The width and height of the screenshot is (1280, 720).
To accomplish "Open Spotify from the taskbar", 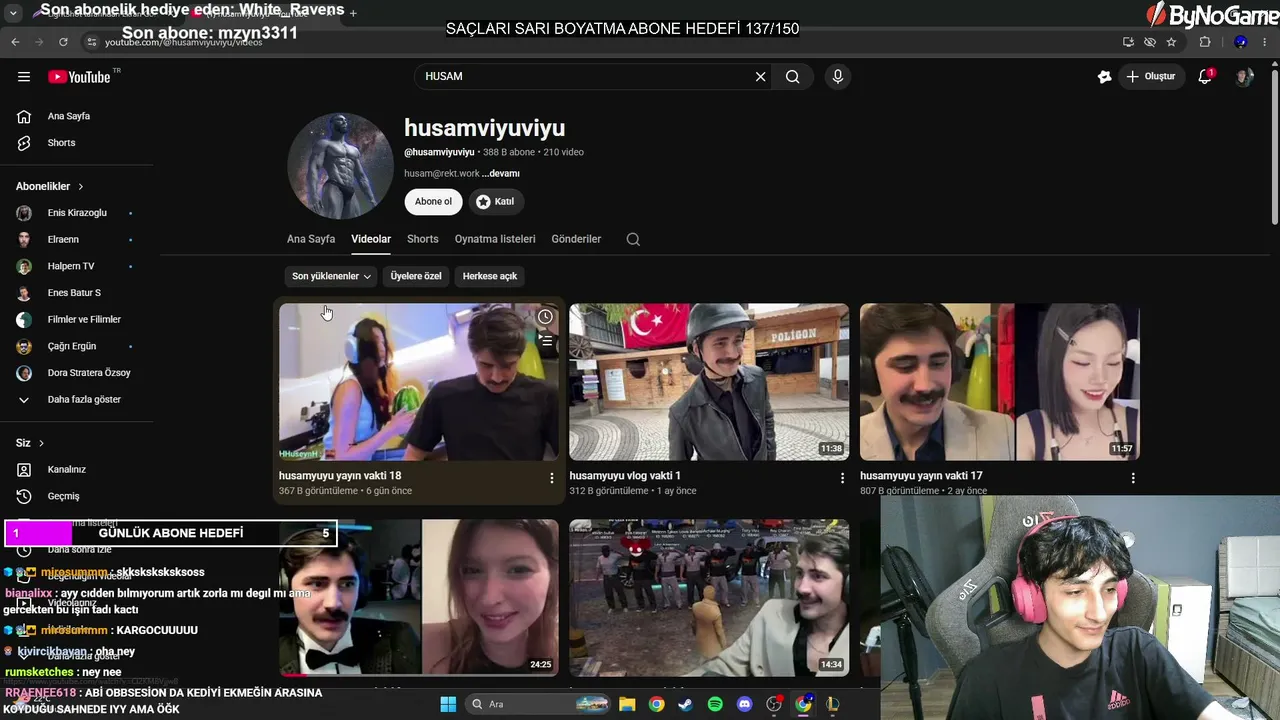I will (715, 704).
